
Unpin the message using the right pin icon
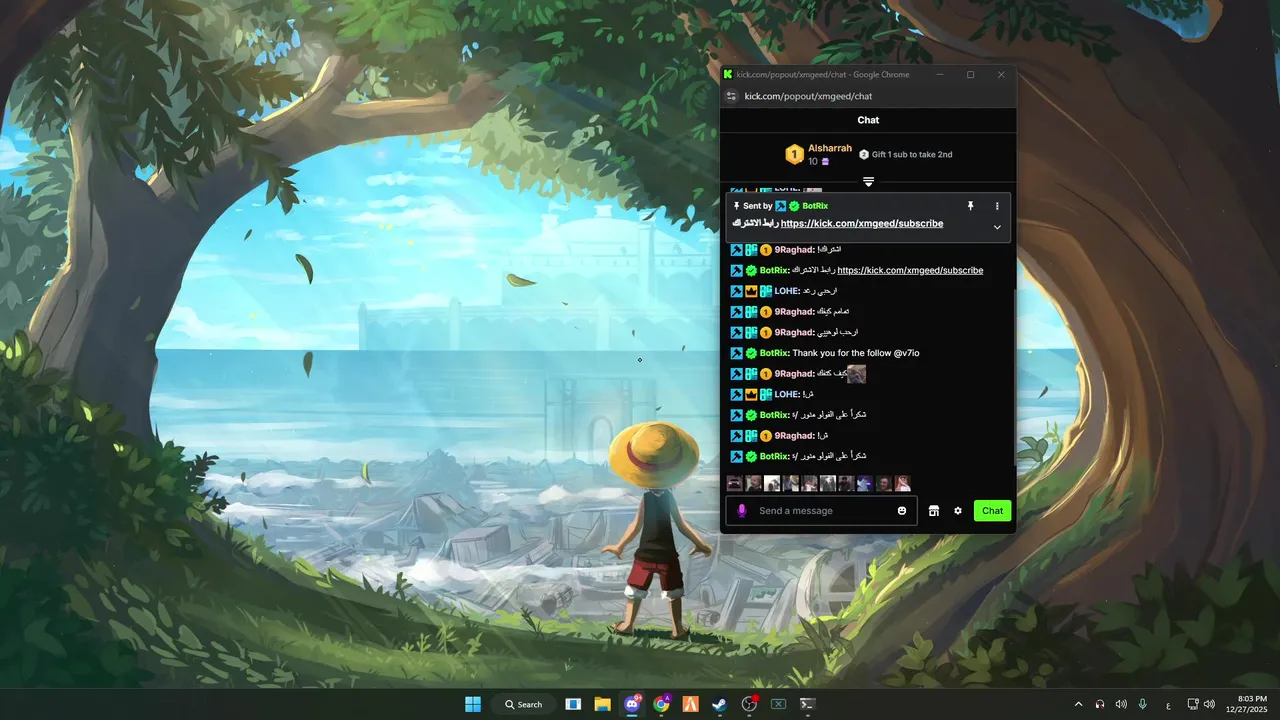(970, 205)
